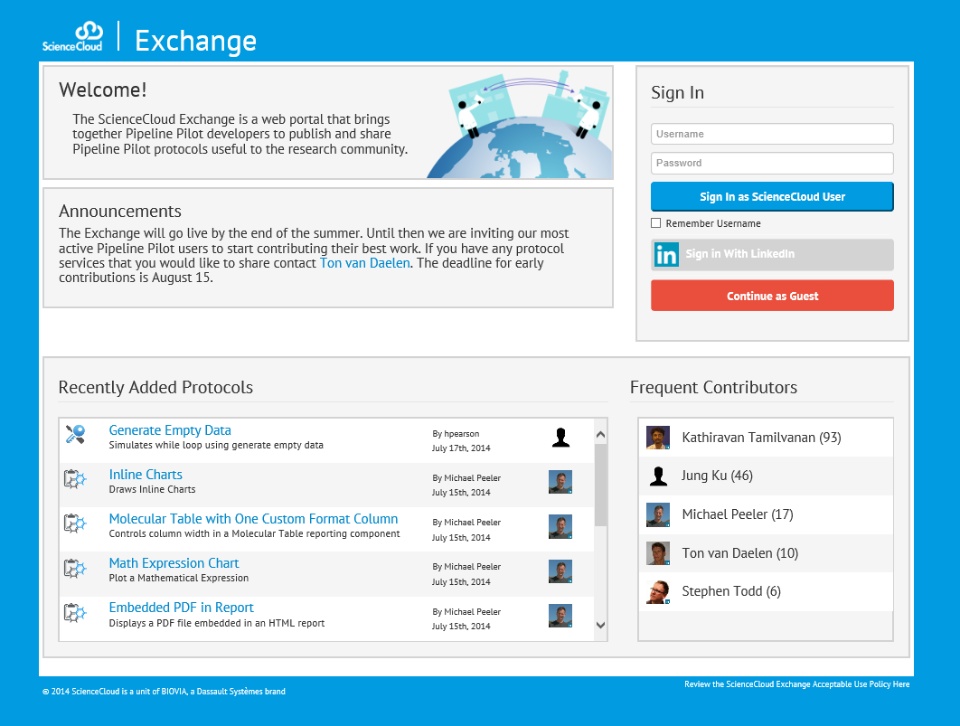Click the LinkedIn logo icon
Viewport: 960px width, 726px height.
point(666,255)
